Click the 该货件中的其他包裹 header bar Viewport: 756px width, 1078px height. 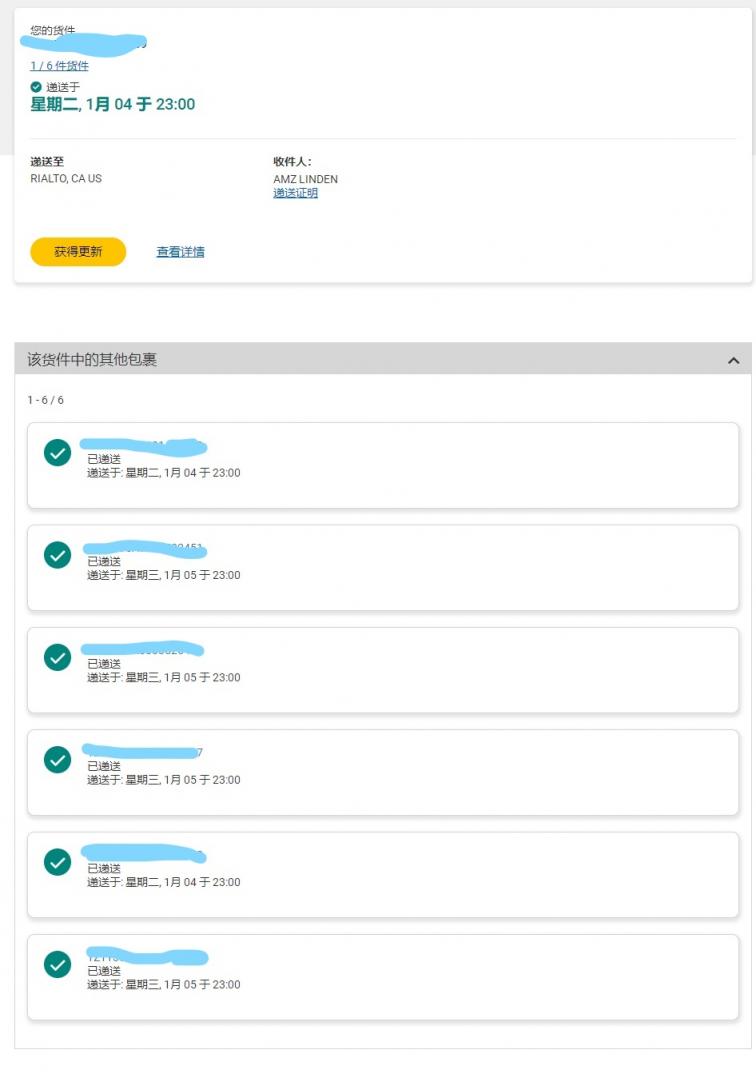click(383, 359)
